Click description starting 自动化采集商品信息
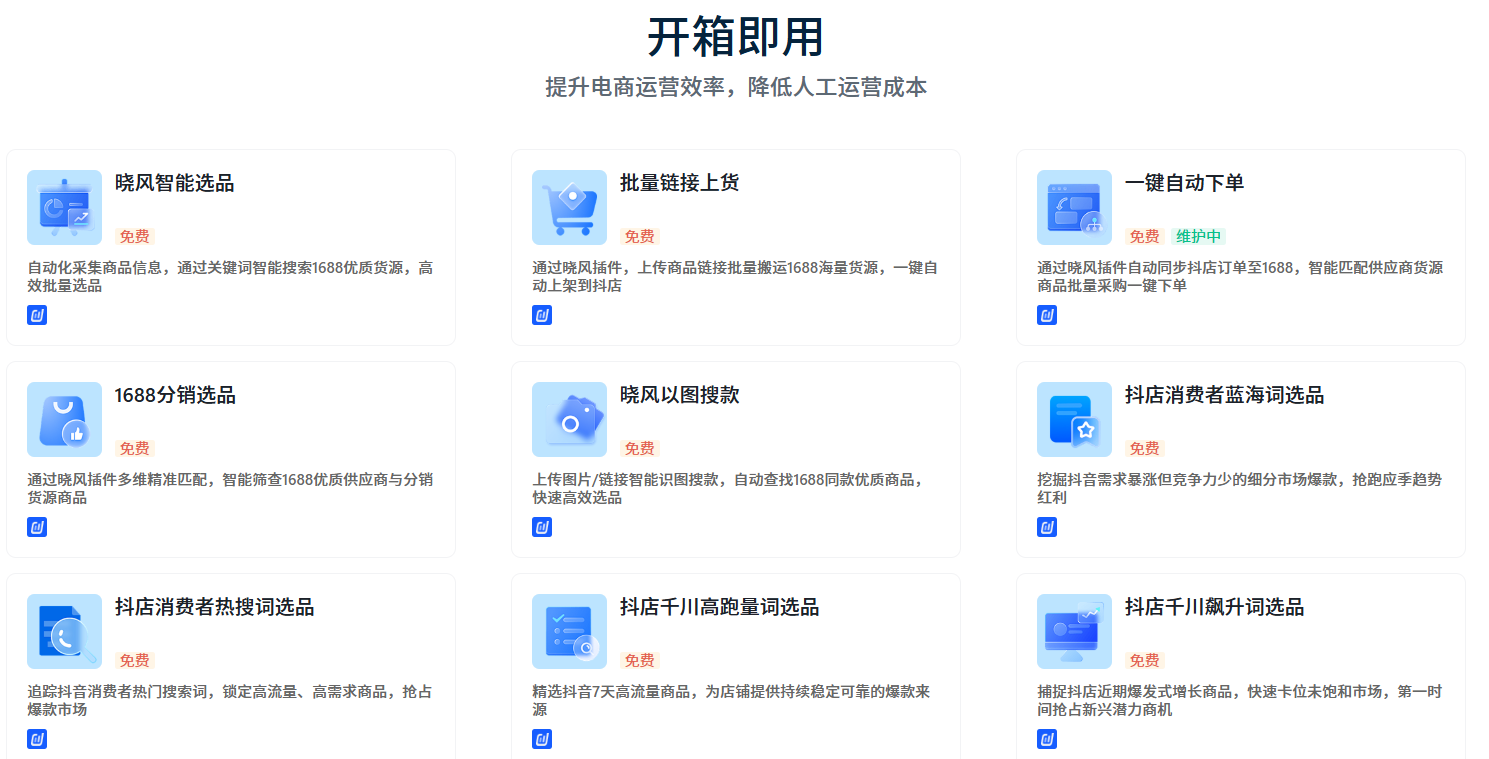 click(230, 277)
